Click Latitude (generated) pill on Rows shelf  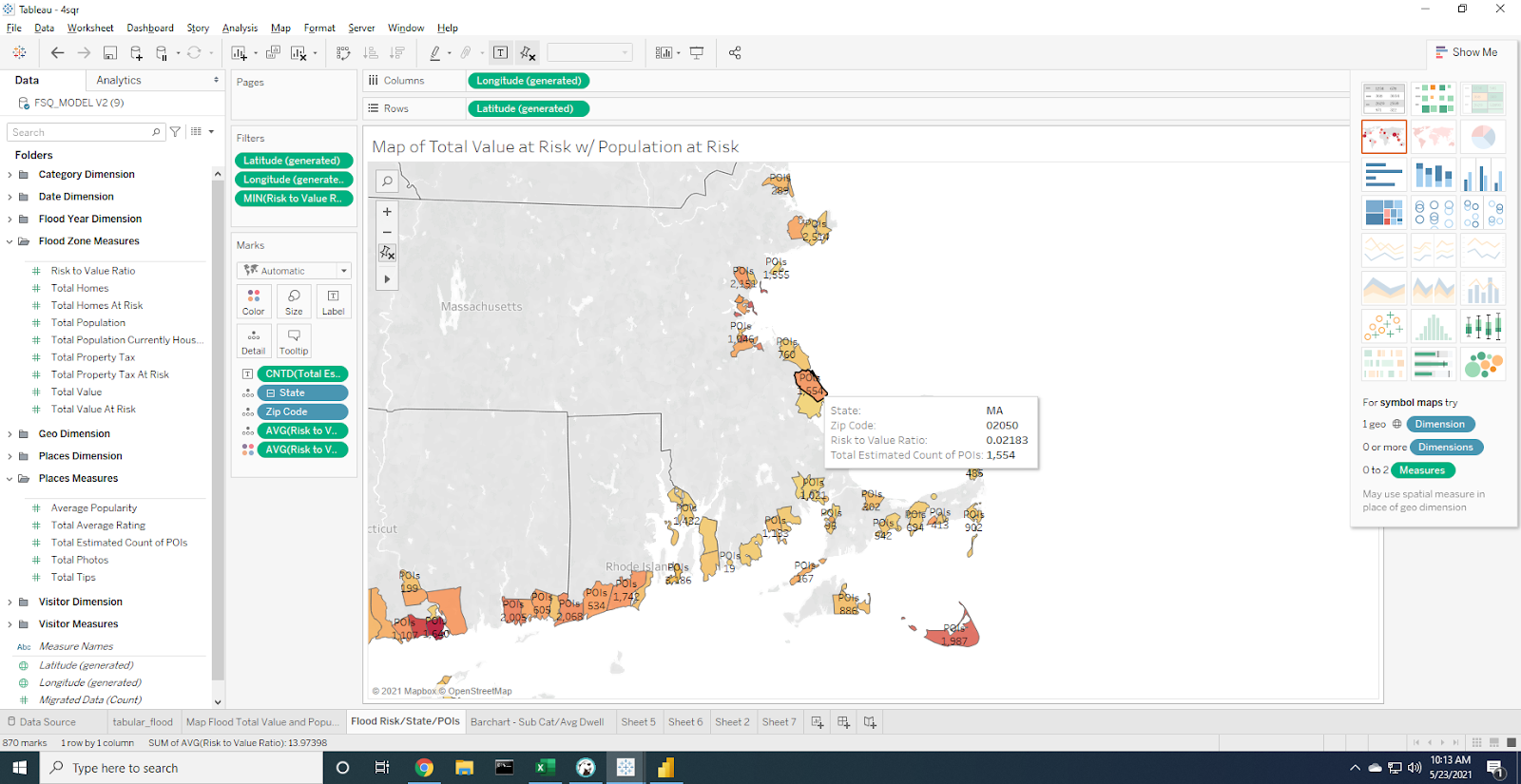(x=529, y=108)
